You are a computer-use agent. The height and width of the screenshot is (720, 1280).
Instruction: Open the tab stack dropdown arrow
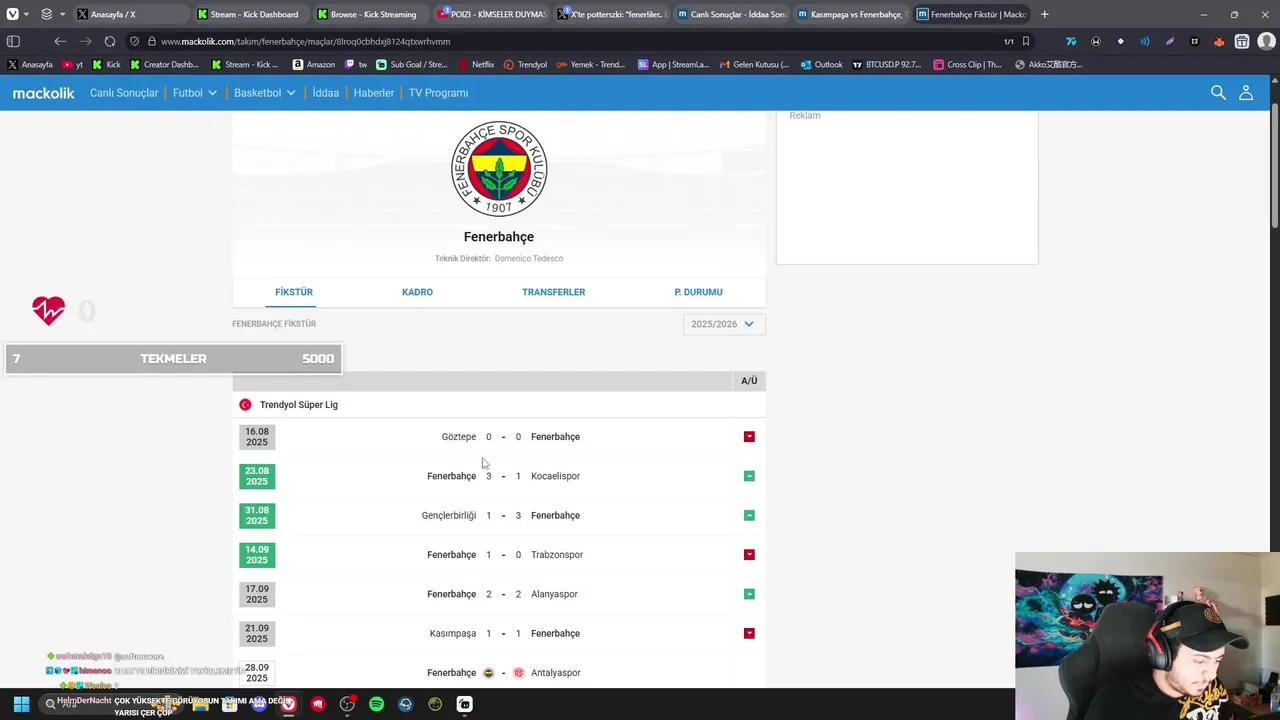coord(62,14)
